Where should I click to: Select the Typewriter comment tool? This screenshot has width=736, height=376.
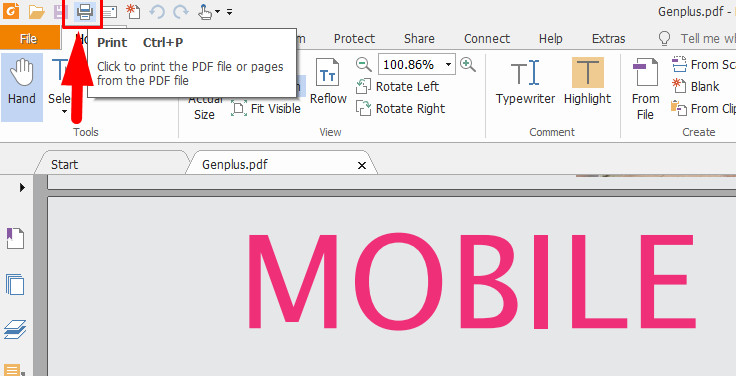point(525,82)
